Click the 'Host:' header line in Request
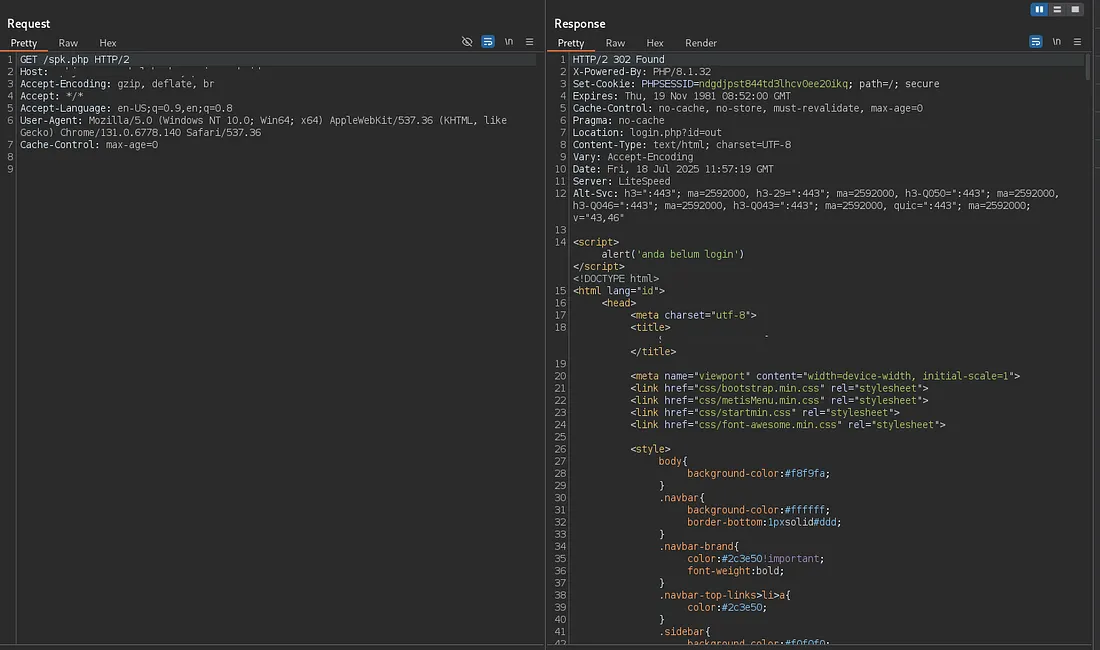Image resolution: width=1100 pixels, height=650 pixels. coord(34,72)
